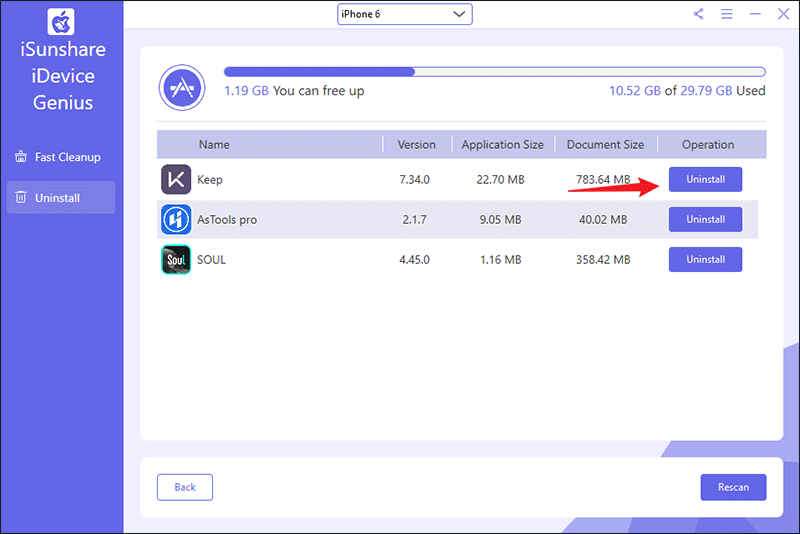
Task: Uninstall the Keep app
Action: click(705, 180)
